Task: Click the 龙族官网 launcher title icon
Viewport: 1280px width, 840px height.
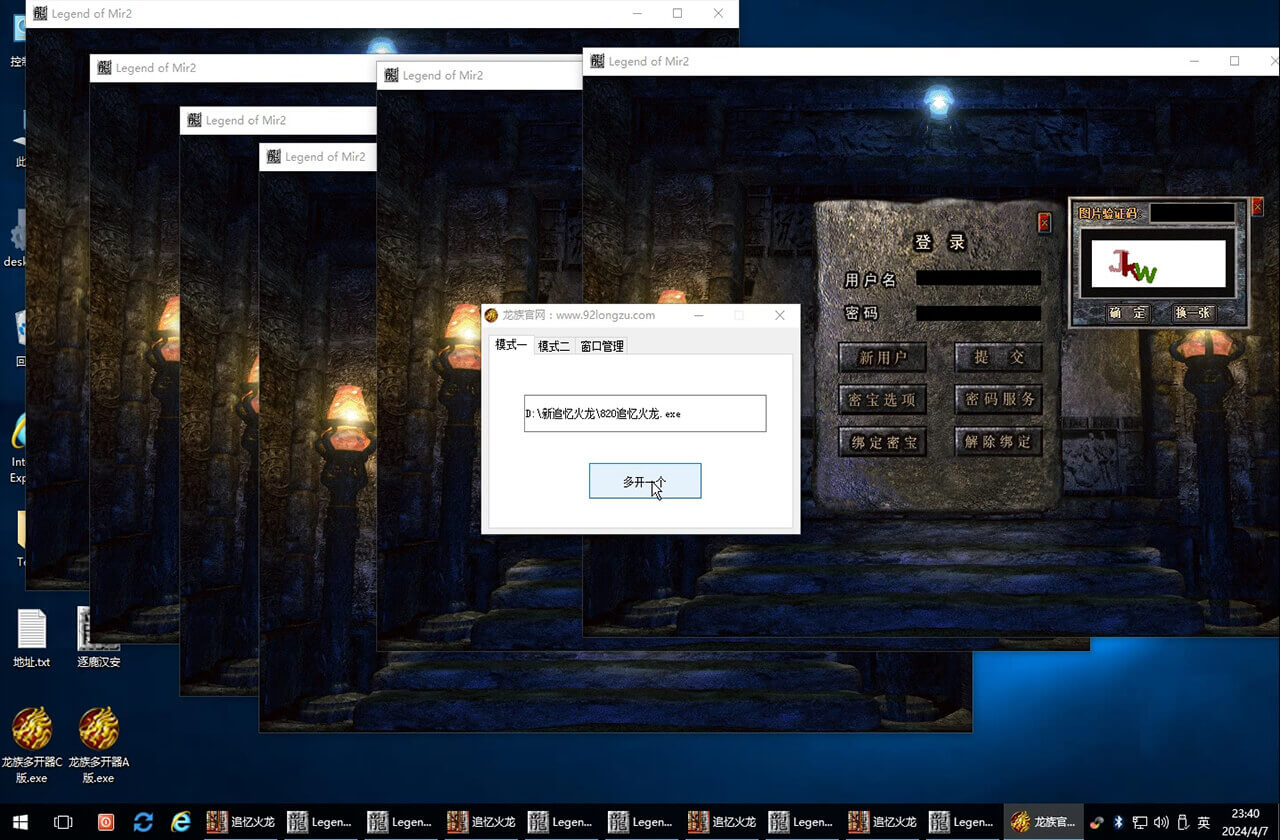Action: (491, 315)
